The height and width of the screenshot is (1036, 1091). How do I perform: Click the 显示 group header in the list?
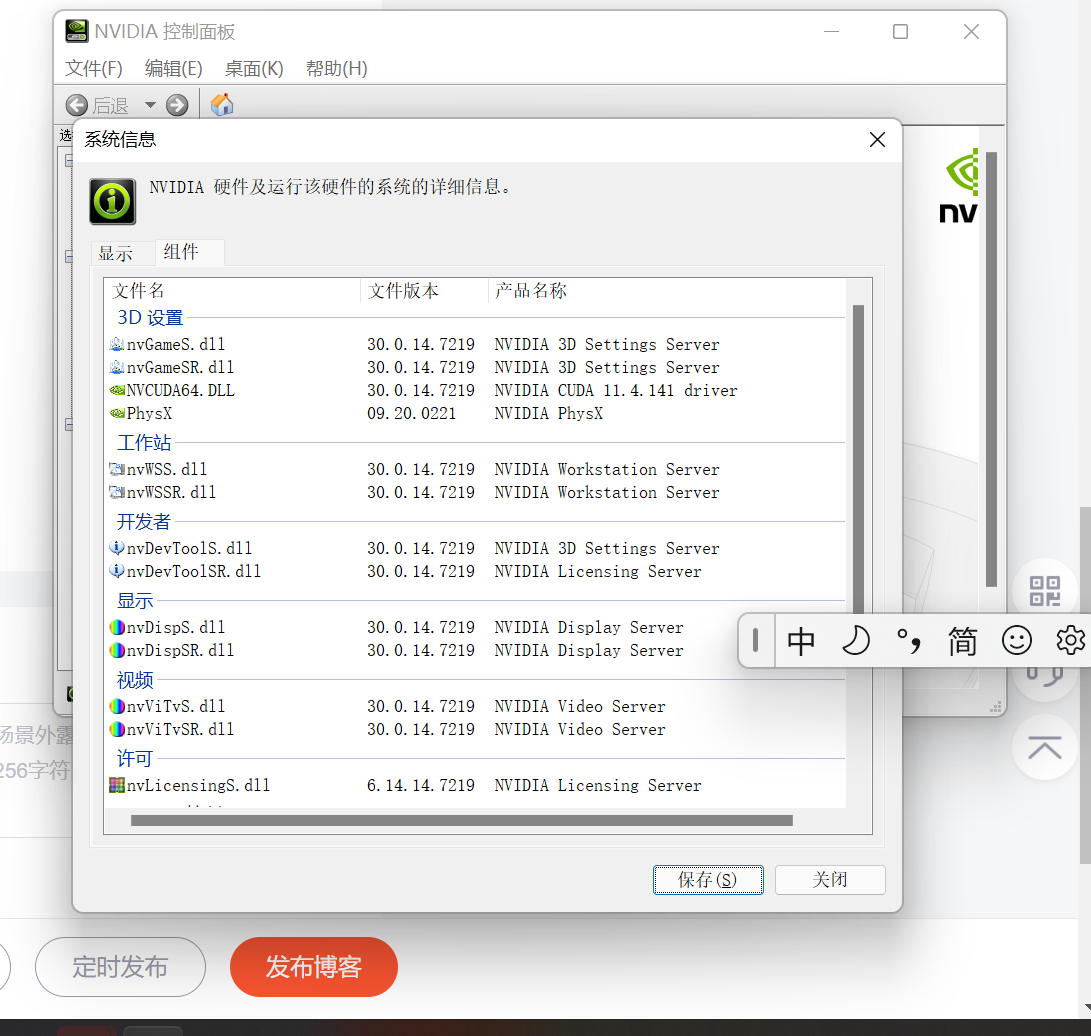click(135, 600)
